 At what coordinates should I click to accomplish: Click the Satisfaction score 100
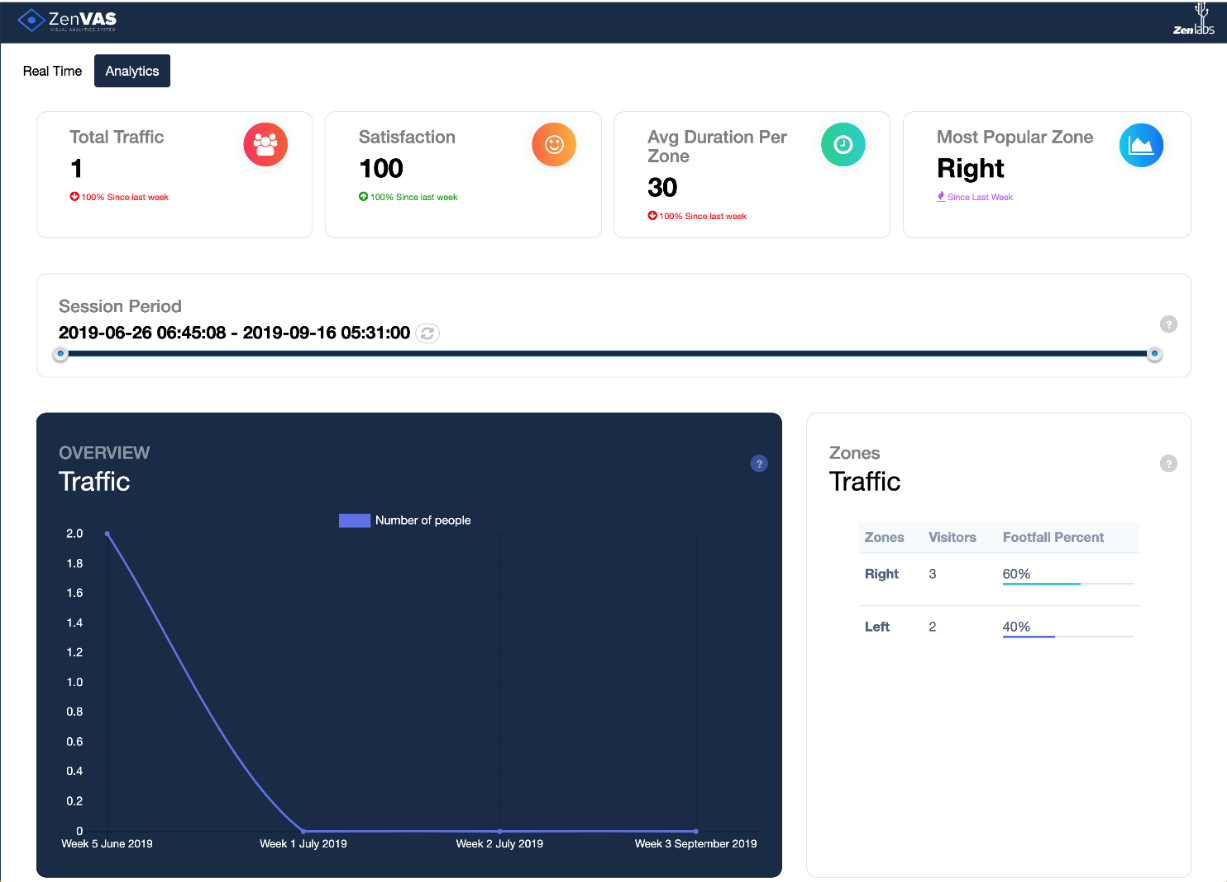coord(381,168)
